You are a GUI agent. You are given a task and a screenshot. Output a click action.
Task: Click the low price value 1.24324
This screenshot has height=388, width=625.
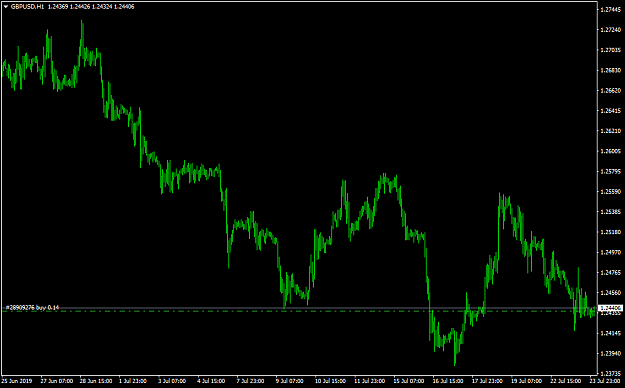pyautogui.click(x=102, y=7)
